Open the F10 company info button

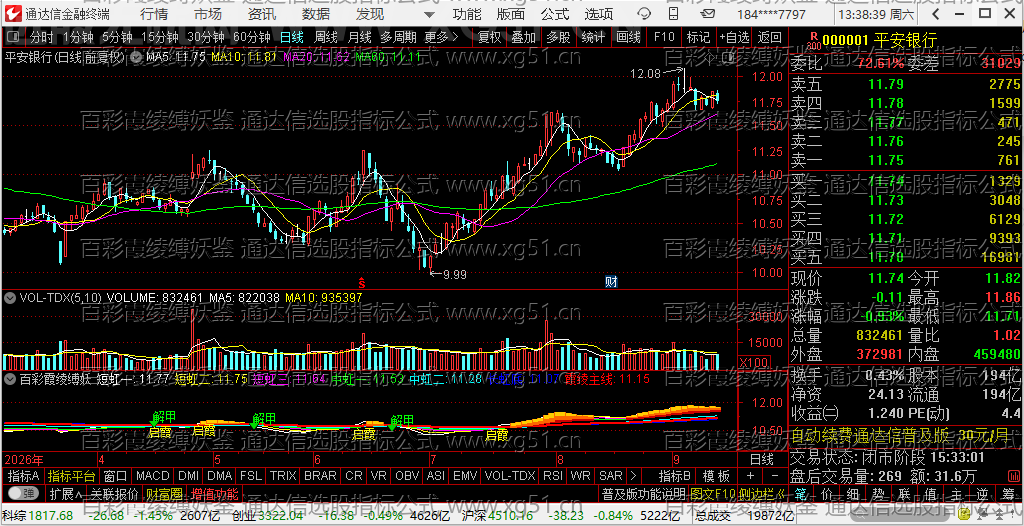tap(664, 37)
